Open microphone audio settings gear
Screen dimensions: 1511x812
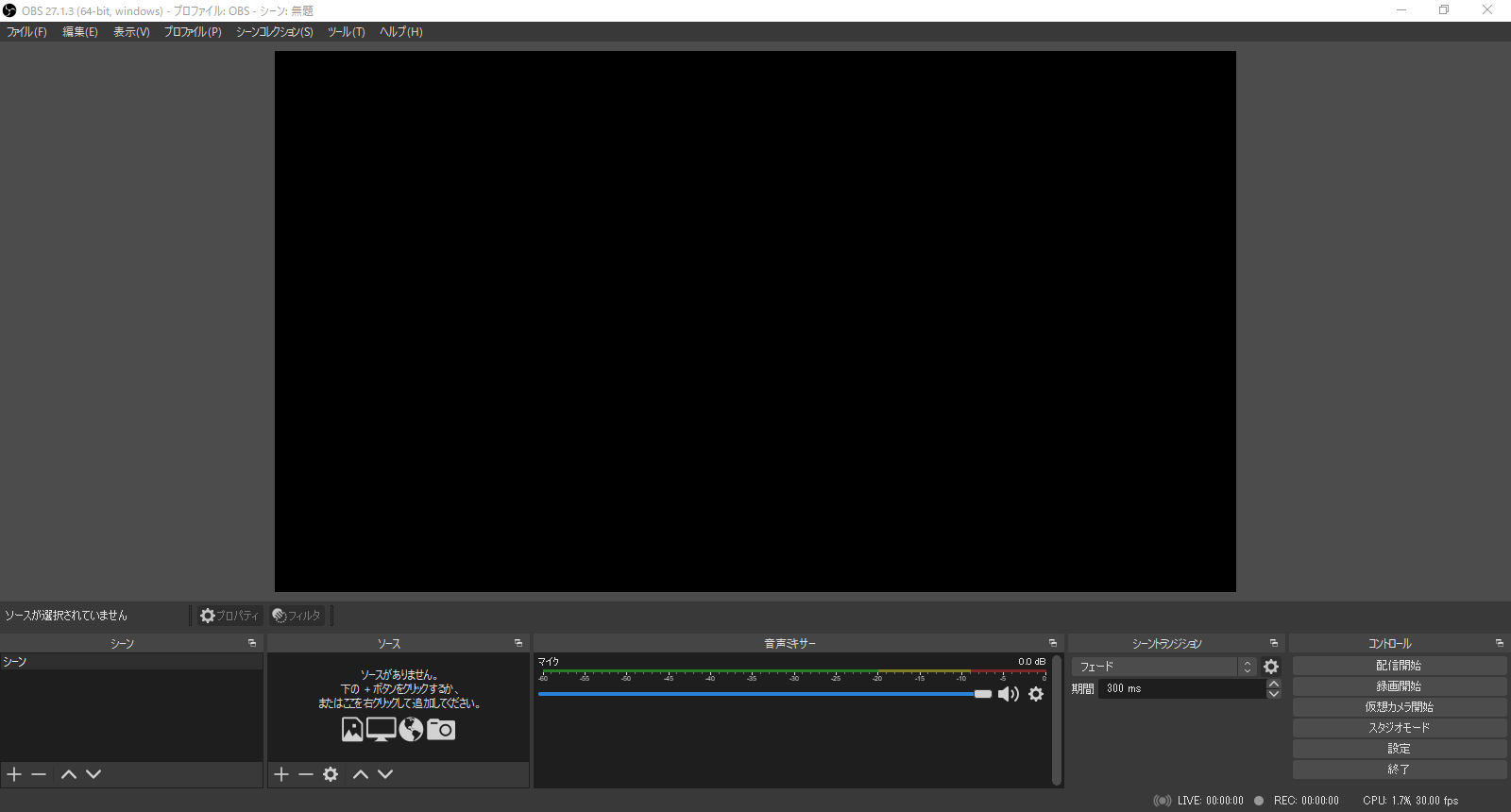(x=1036, y=694)
